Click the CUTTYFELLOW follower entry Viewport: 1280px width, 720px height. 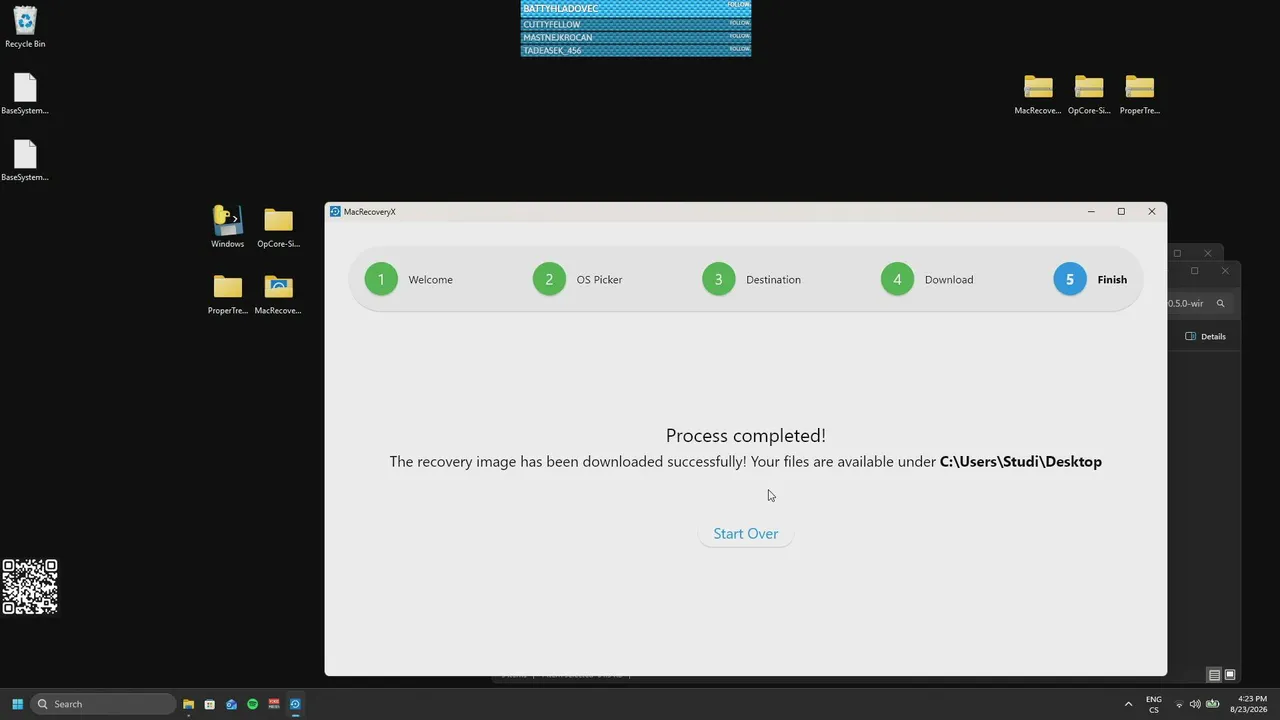pyautogui.click(x=636, y=24)
